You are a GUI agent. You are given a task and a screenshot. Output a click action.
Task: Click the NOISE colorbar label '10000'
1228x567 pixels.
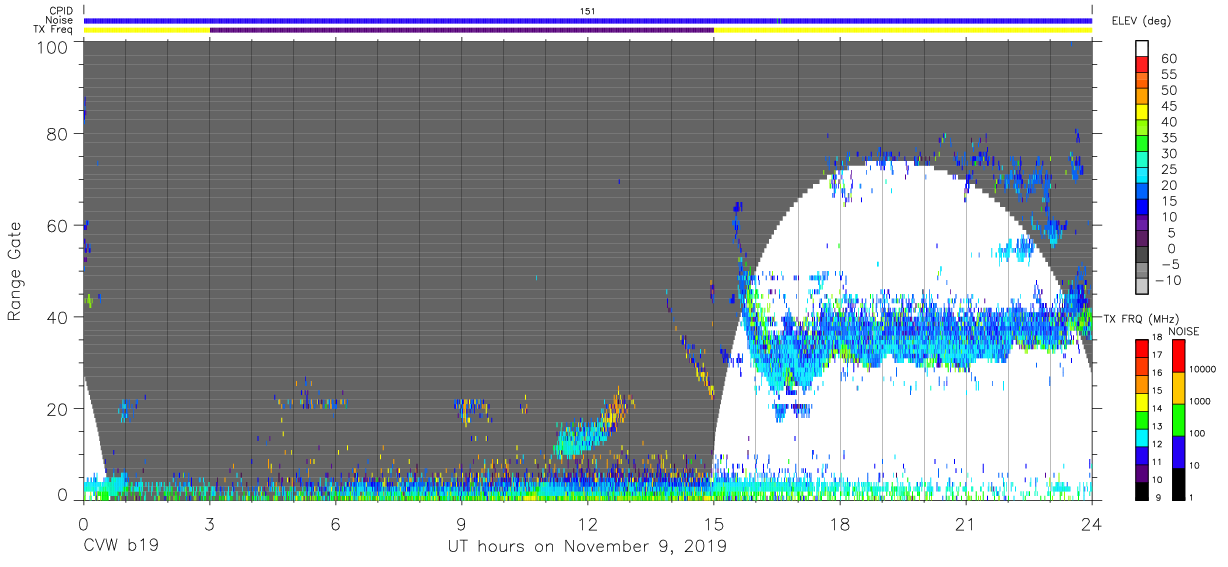(x=1204, y=370)
